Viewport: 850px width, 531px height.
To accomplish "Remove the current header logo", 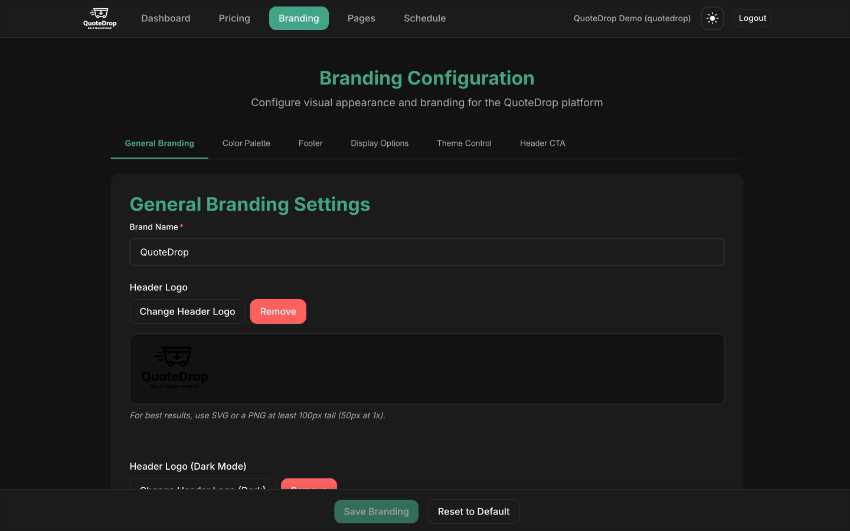I will [x=278, y=312].
